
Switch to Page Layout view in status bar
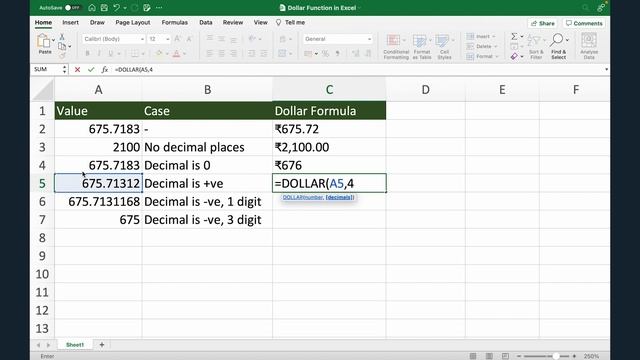pos(489,356)
